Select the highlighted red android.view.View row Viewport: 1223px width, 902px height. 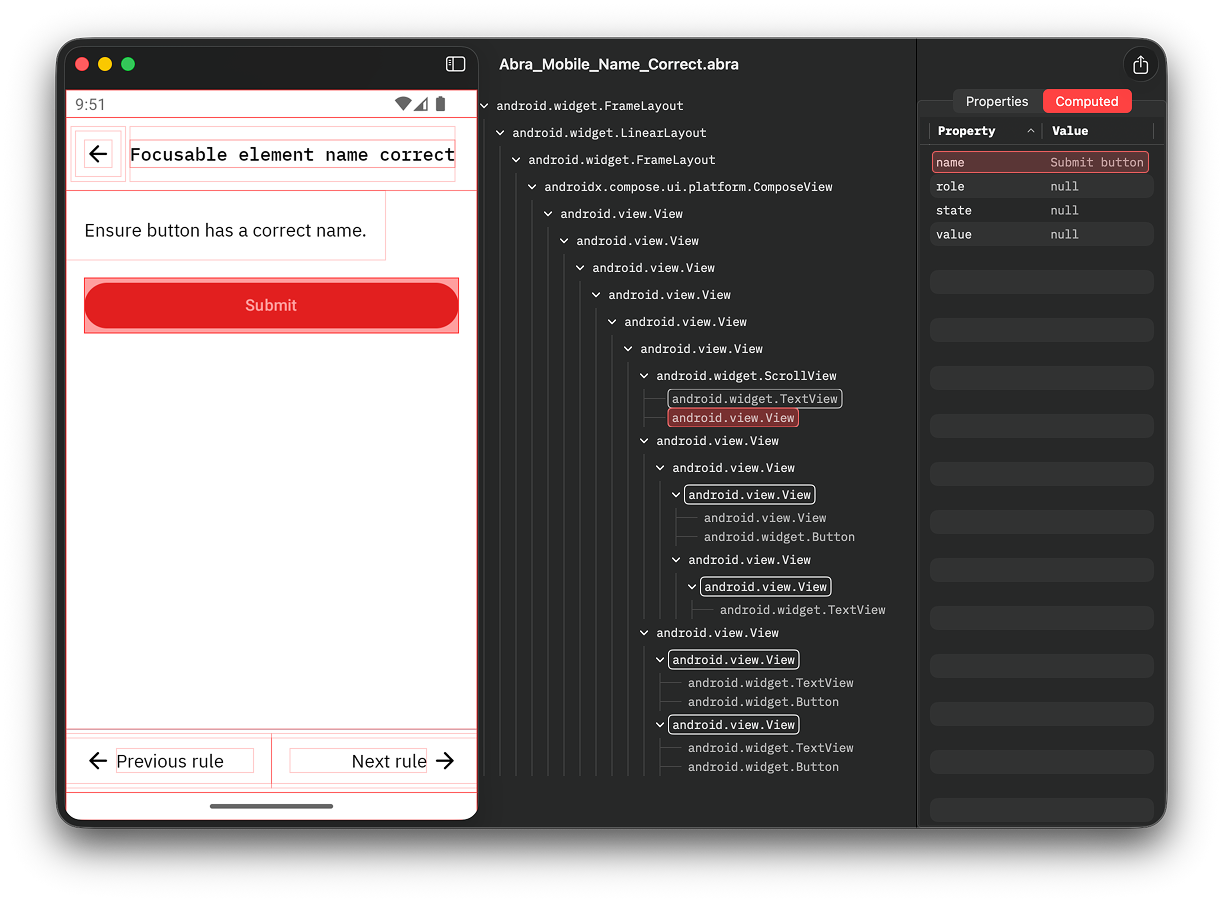[x=733, y=418]
